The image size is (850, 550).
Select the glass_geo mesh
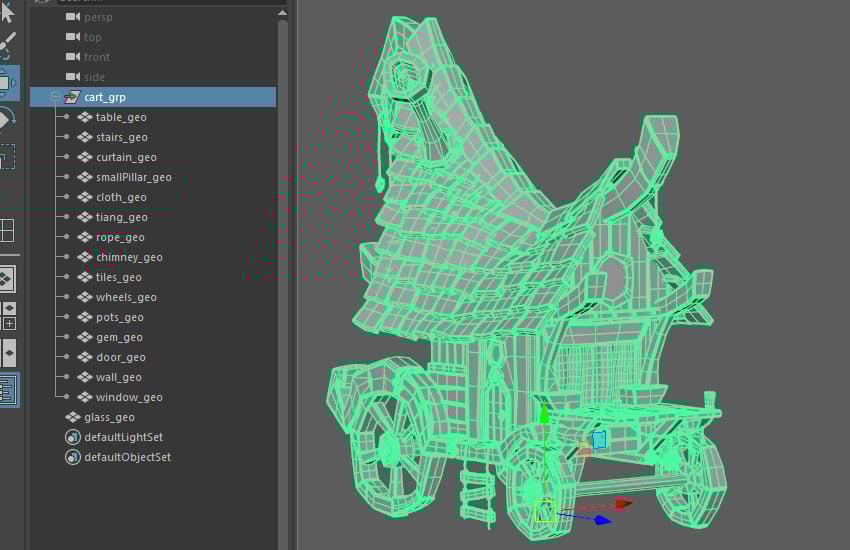click(x=109, y=417)
